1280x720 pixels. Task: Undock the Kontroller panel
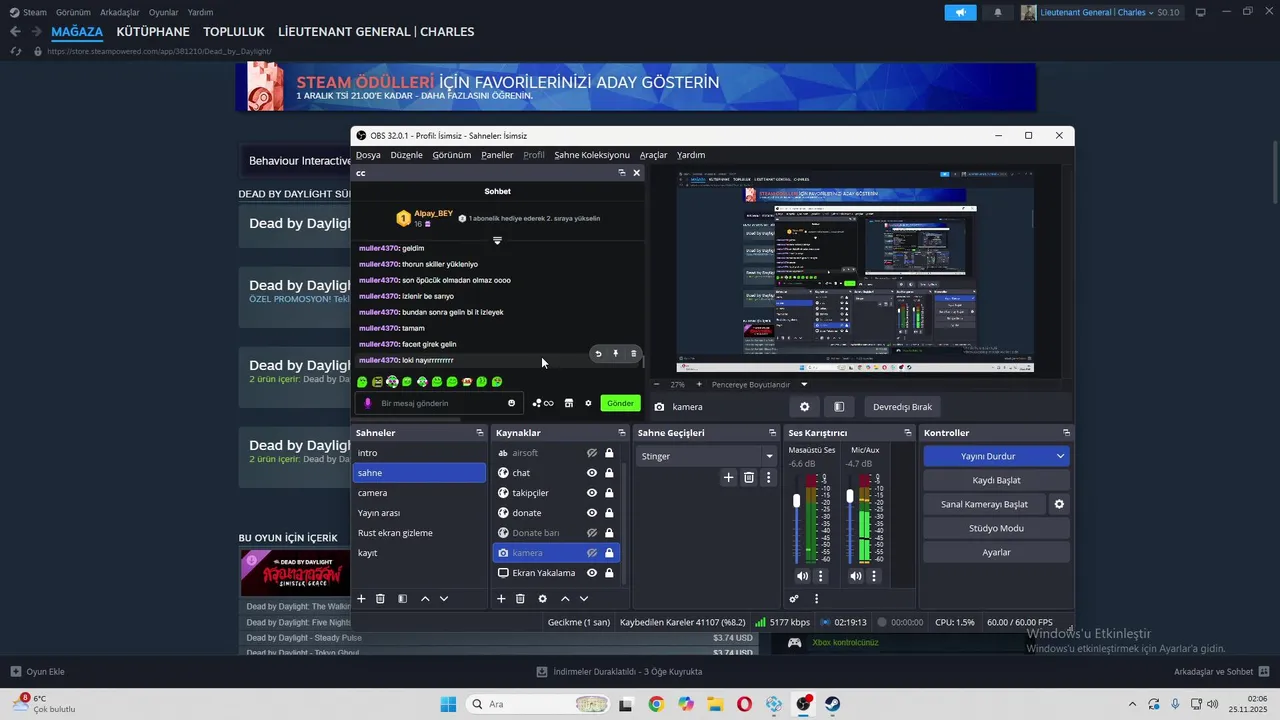1067,433
